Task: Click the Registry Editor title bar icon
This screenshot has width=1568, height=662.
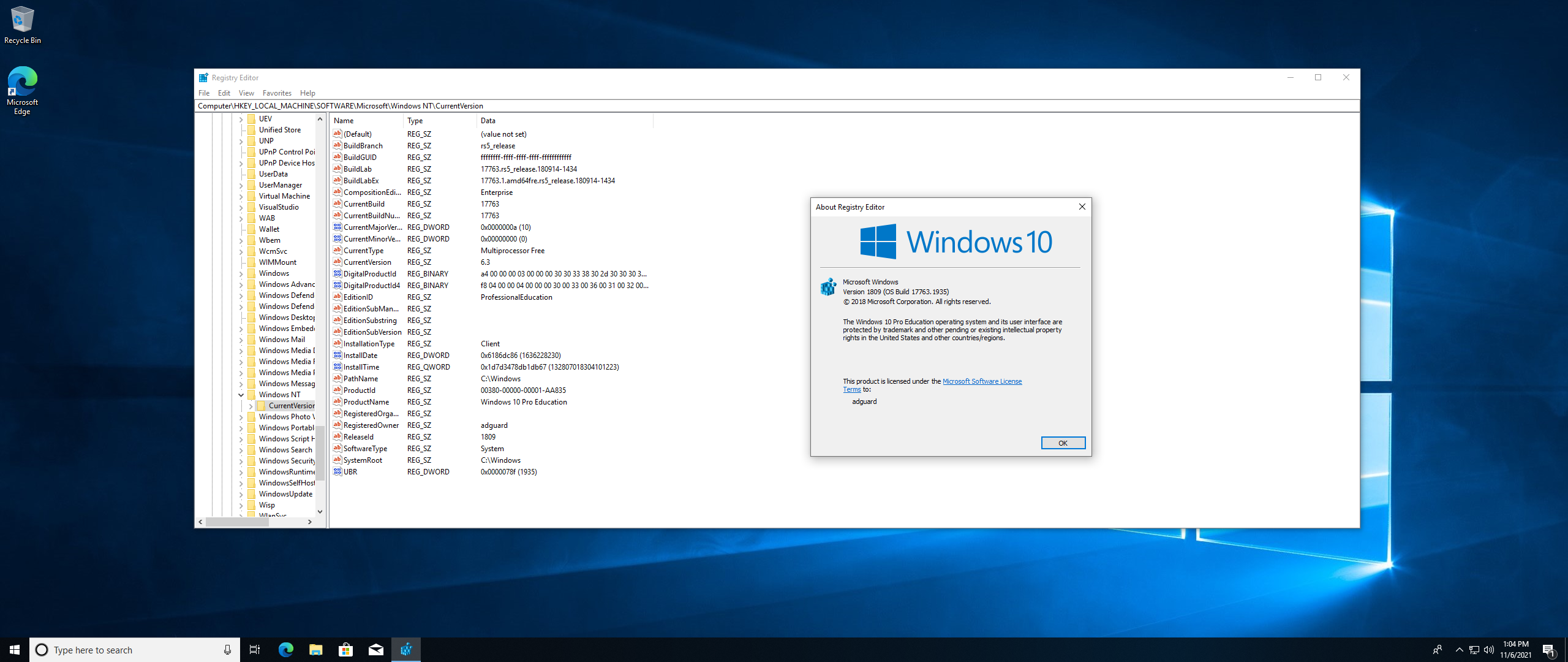Action: 203,78
